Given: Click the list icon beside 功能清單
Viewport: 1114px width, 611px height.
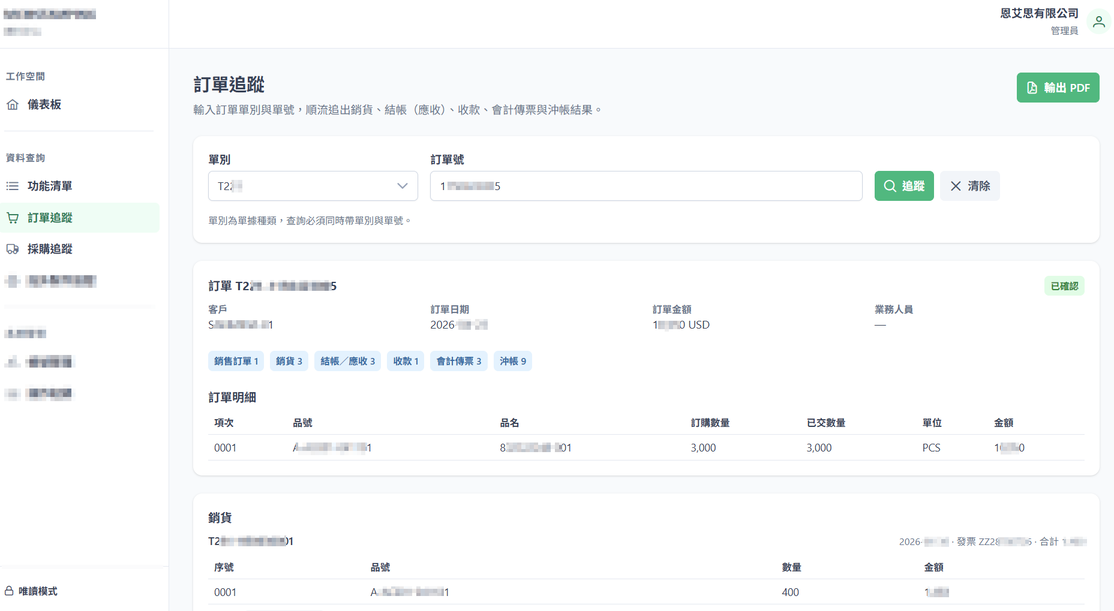Looking at the screenshot, I should click(x=13, y=186).
